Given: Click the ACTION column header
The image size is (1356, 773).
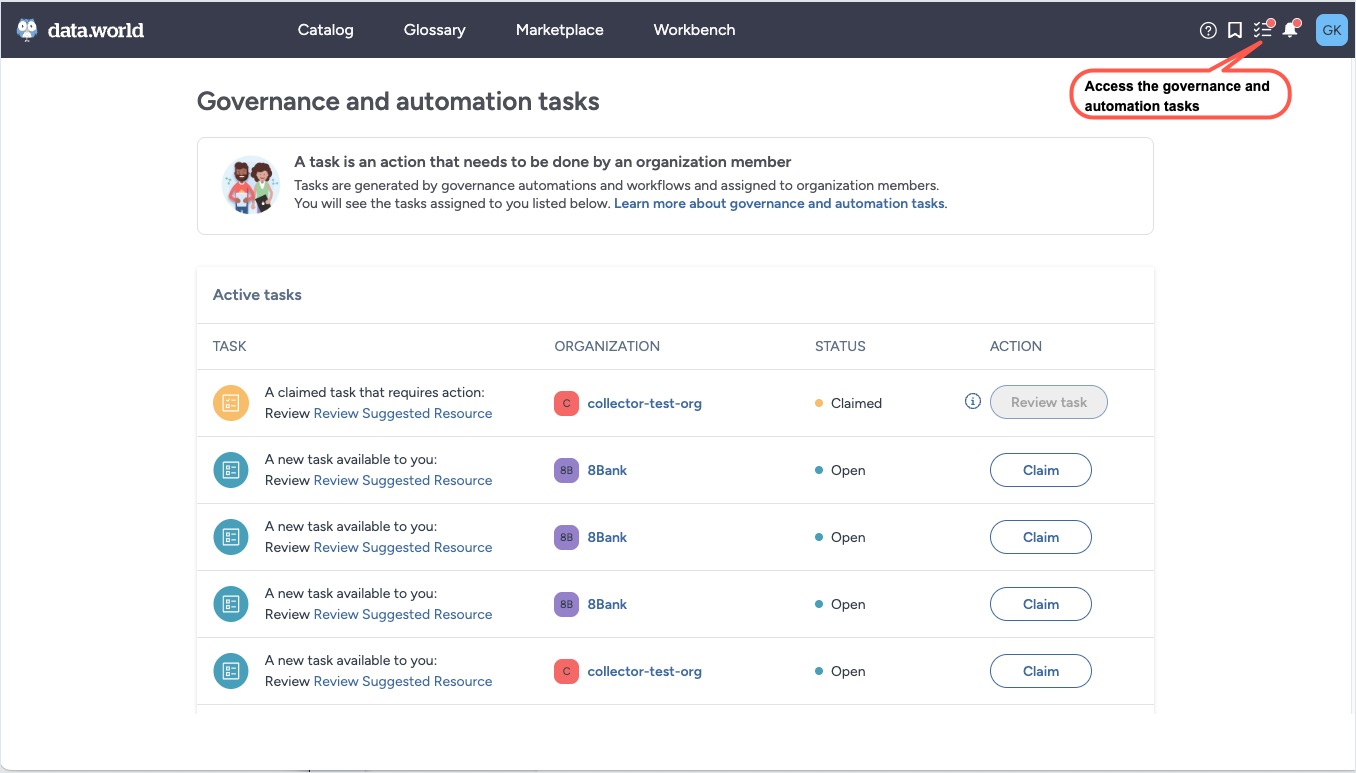Looking at the screenshot, I should pos(1016,346).
